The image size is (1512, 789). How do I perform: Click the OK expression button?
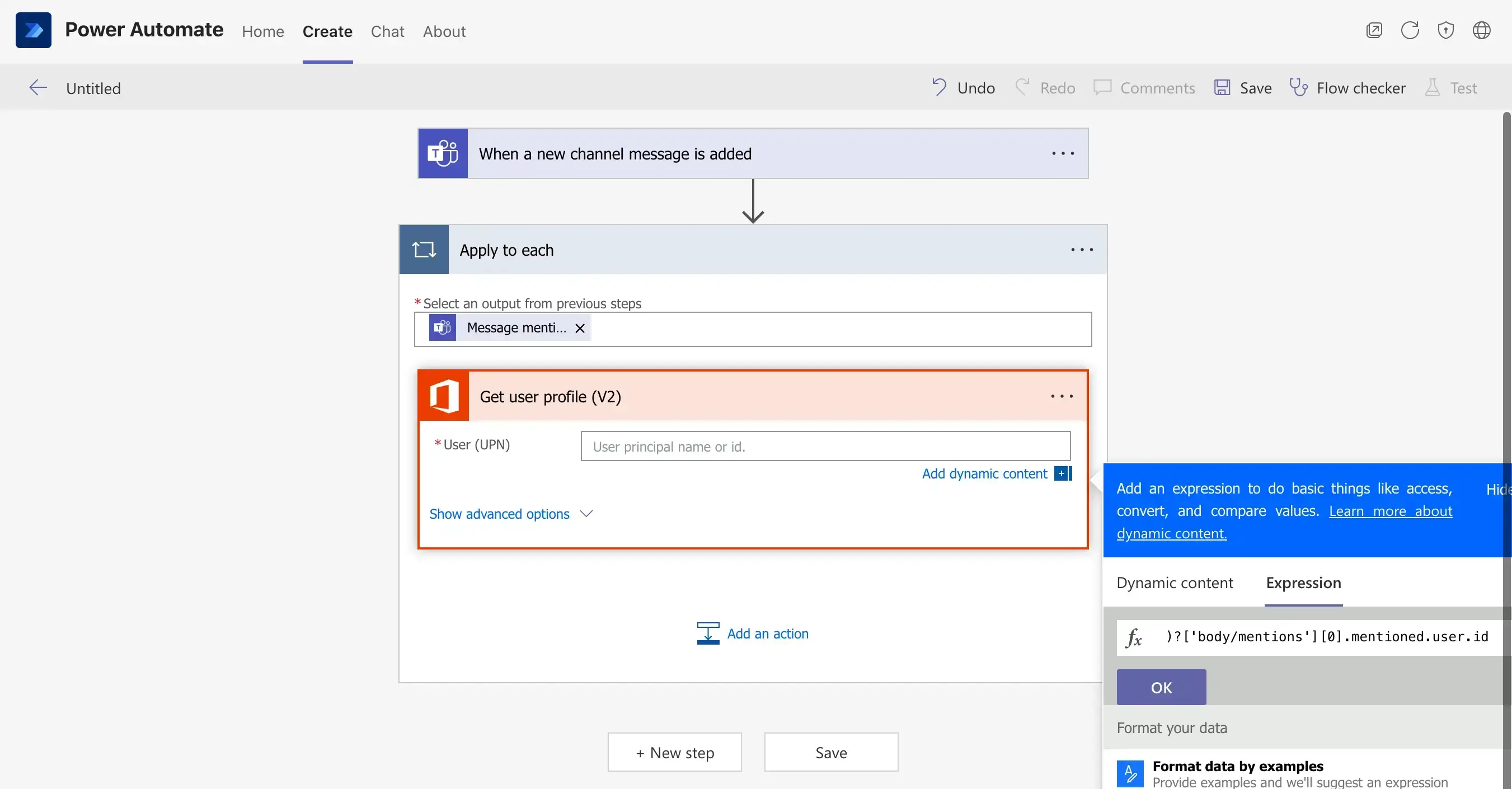pos(1162,687)
